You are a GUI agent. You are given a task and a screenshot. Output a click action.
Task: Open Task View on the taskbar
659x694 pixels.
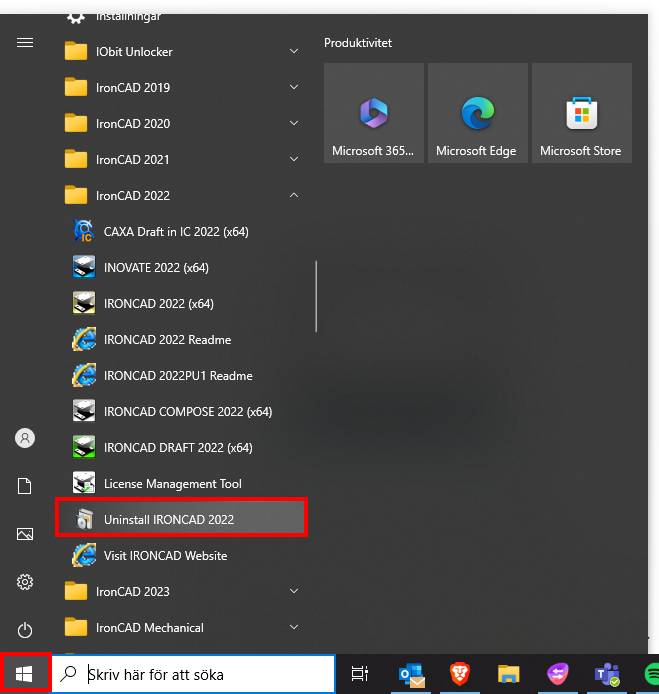[359, 674]
